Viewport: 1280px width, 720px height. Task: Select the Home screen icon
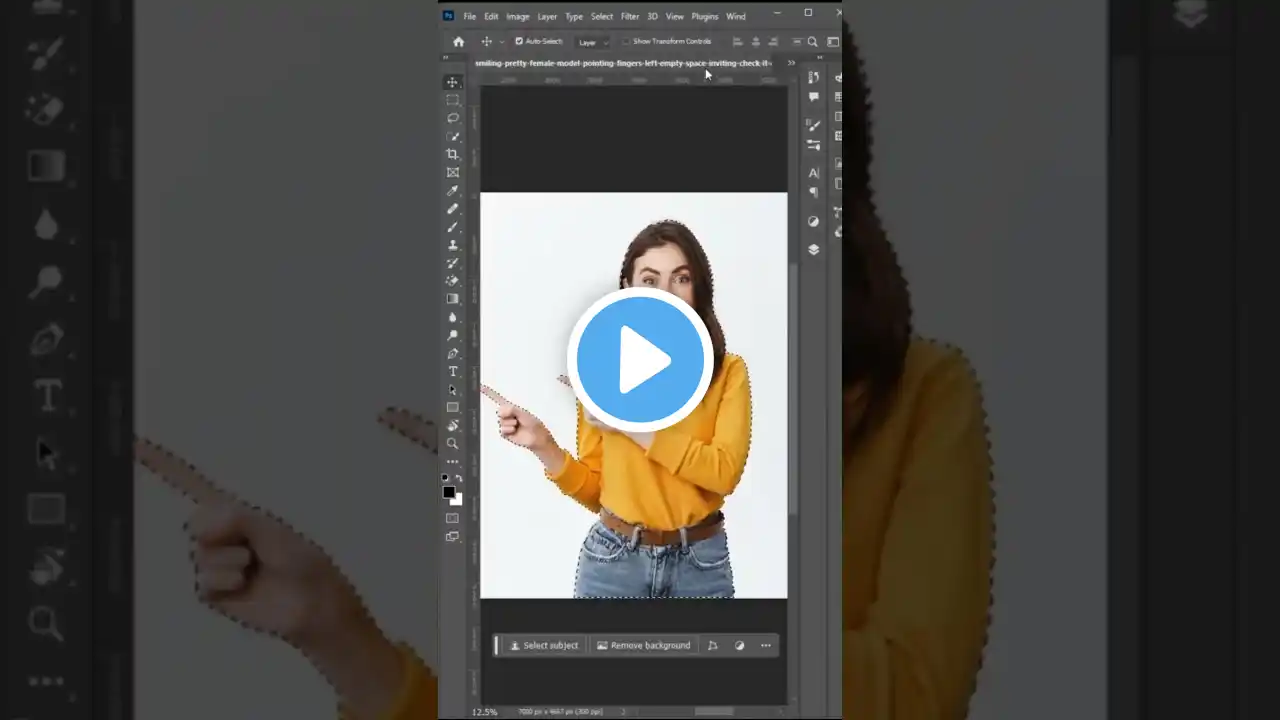pyautogui.click(x=458, y=41)
